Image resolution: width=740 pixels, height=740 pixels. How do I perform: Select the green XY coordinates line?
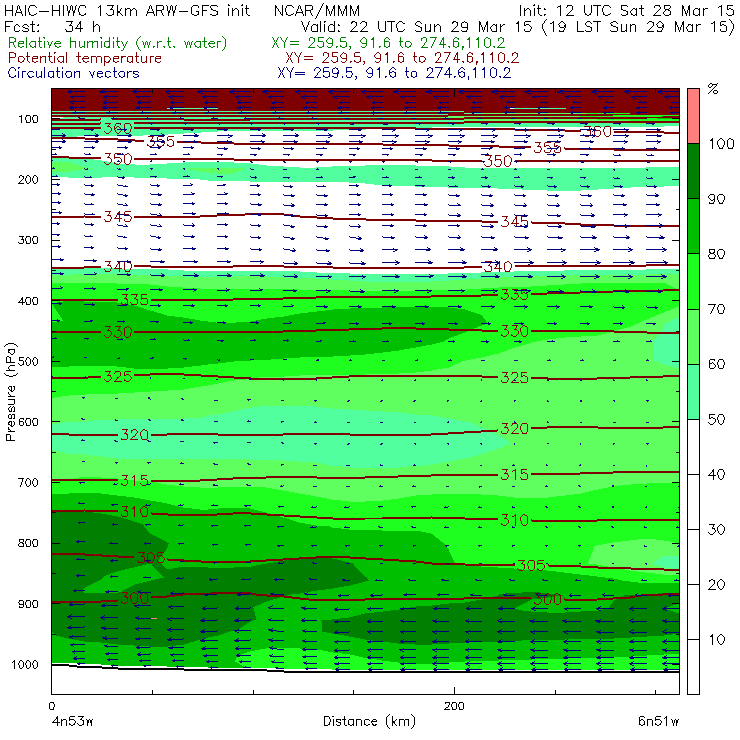pos(388,43)
